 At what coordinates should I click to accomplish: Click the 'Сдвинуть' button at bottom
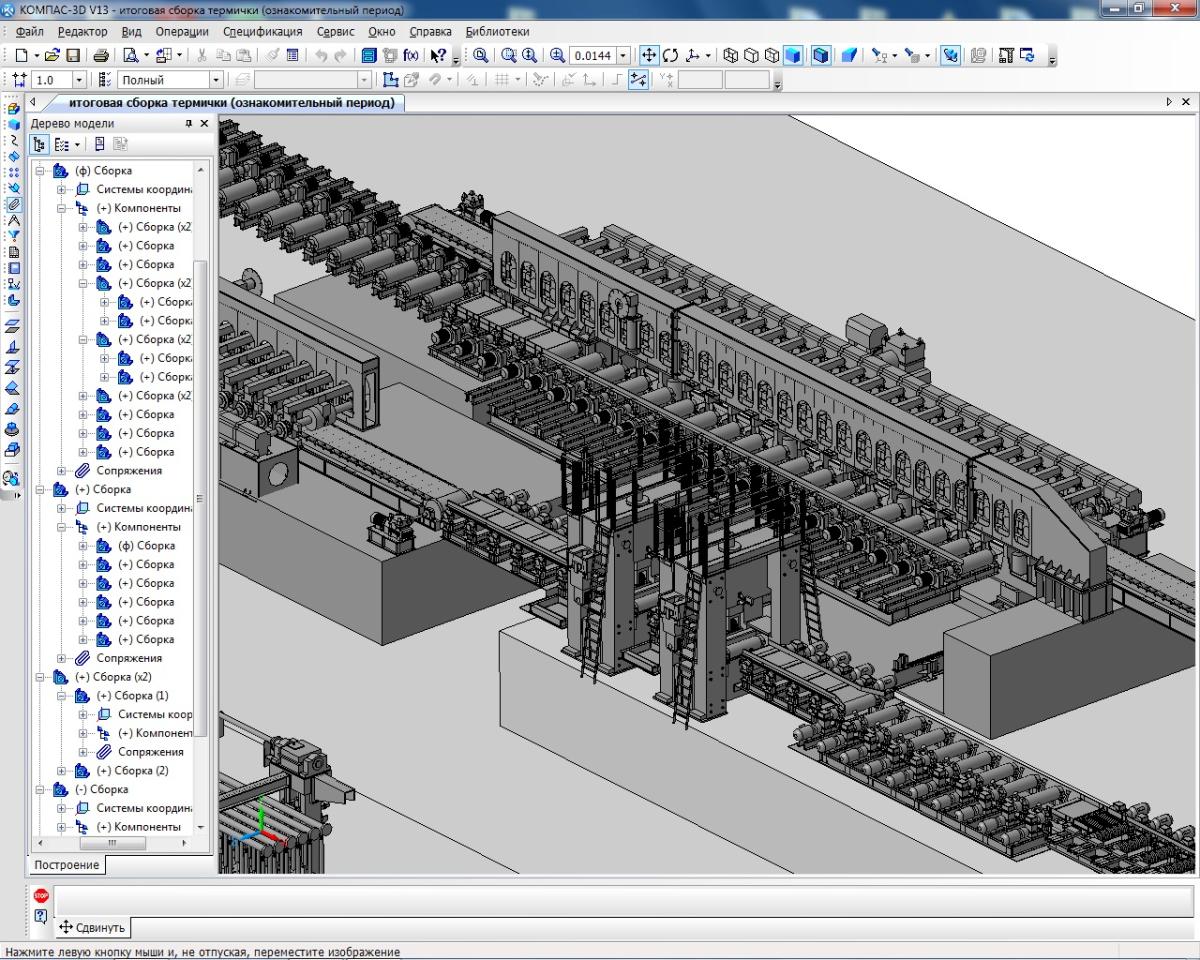(x=92, y=927)
